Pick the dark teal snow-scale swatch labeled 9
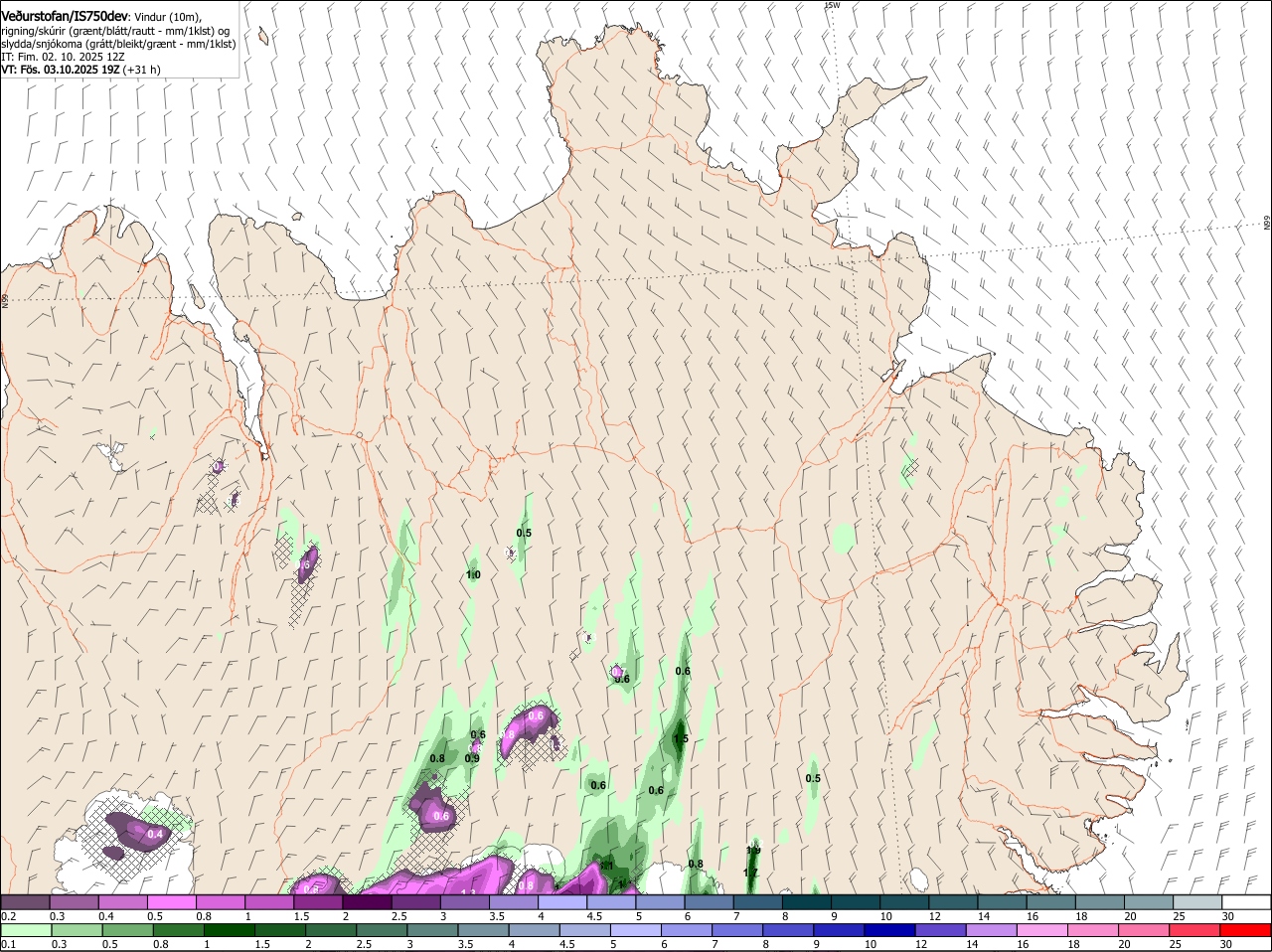 click(x=856, y=902)
